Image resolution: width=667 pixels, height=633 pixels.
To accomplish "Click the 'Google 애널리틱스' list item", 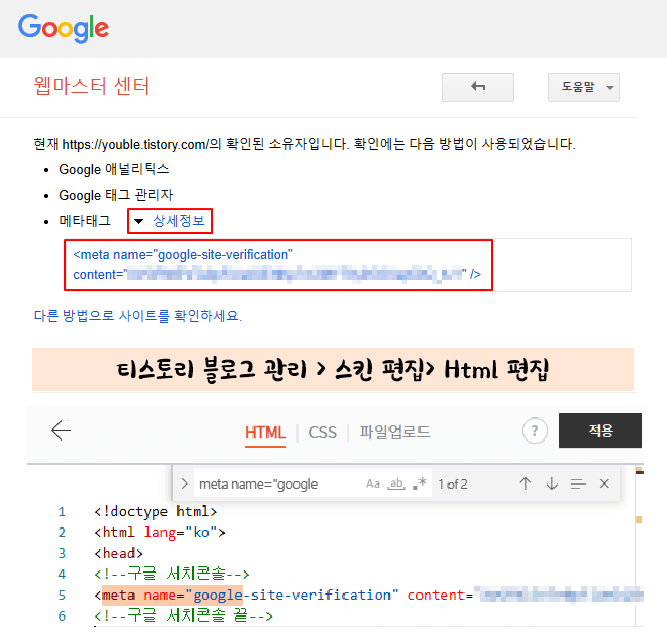I will [x=114, y=169].
